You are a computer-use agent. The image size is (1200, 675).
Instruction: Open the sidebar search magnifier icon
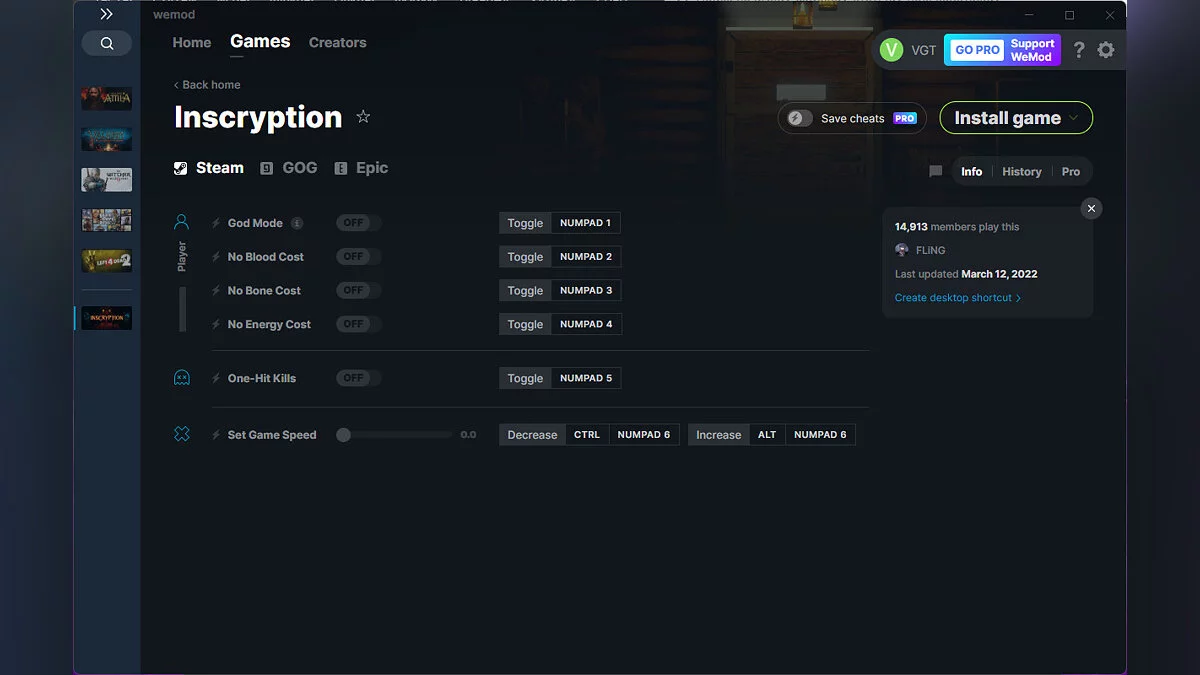(106, 43)
